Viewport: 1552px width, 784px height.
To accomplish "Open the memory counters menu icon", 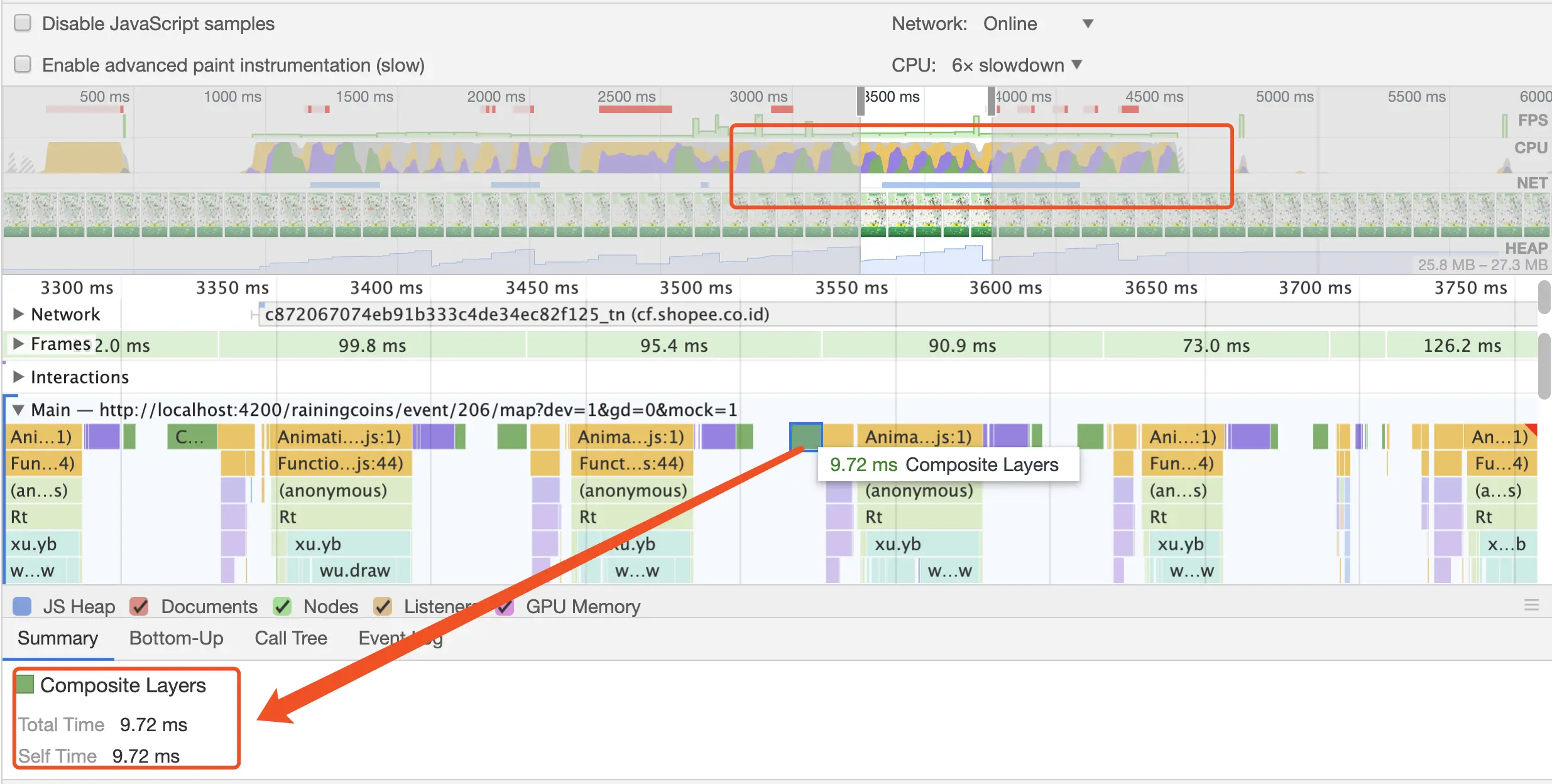I will click(1531, 606).
